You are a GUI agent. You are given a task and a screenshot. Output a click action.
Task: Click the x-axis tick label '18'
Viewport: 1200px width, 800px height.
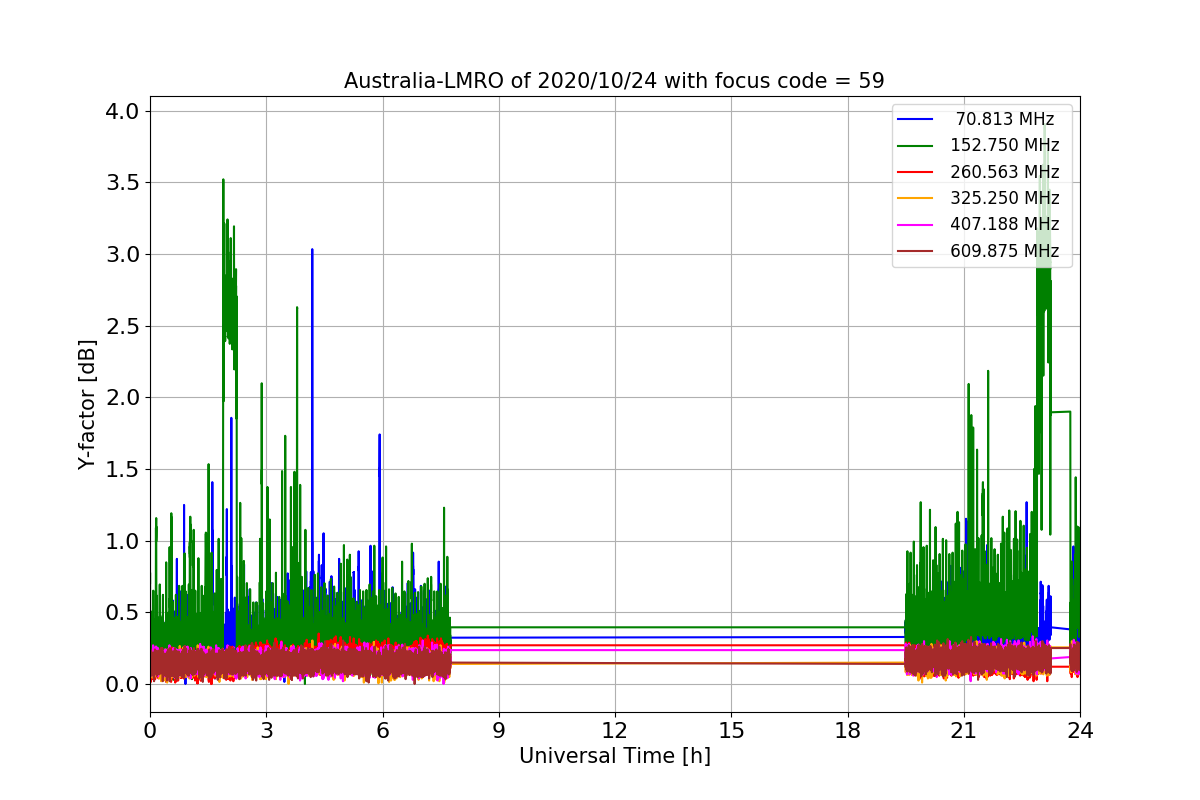click(x=848, y=731)
